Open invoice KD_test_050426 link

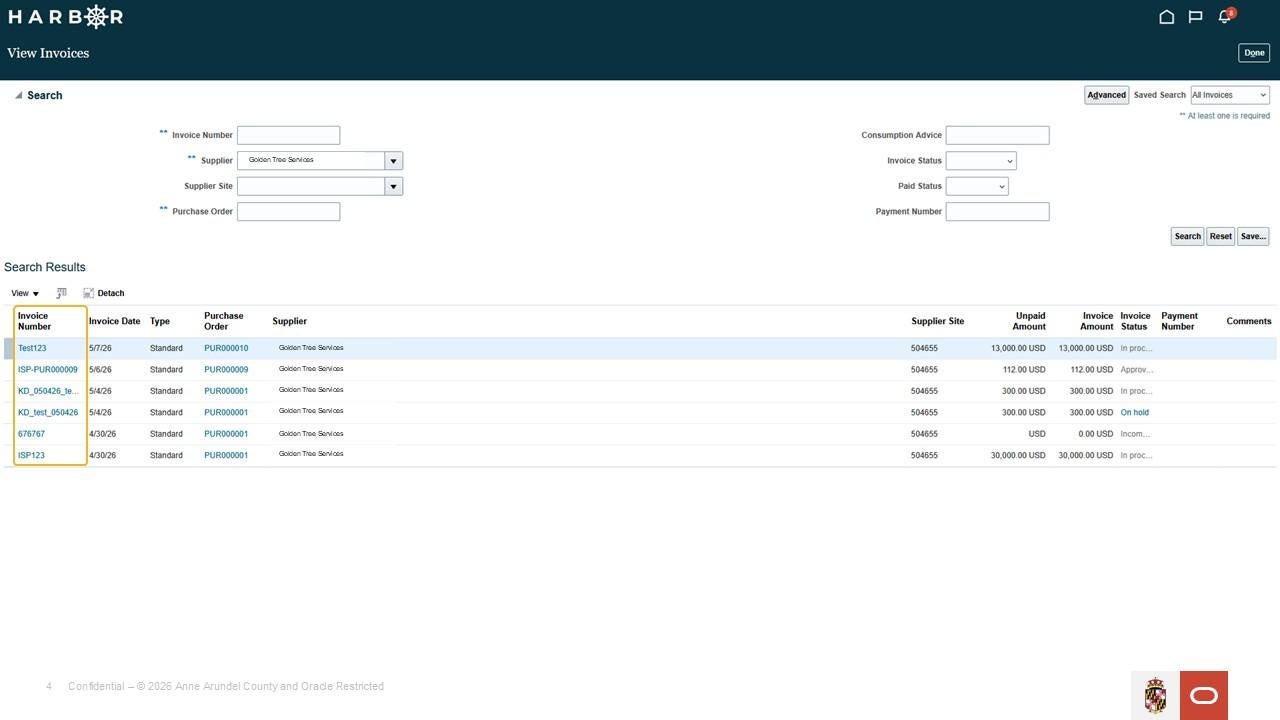point(48,412)
